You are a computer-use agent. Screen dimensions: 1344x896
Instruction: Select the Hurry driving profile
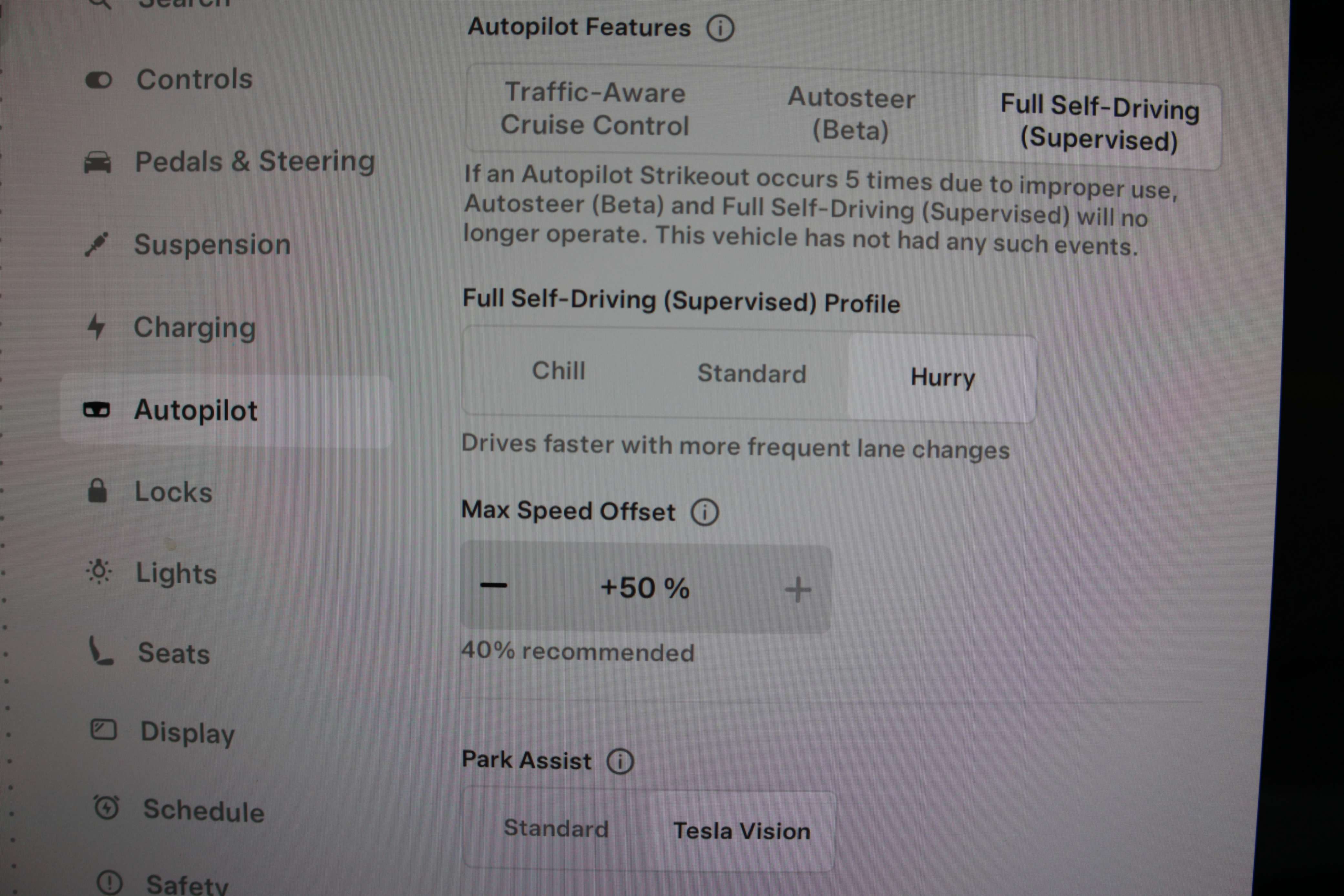[x=942, y=378]
